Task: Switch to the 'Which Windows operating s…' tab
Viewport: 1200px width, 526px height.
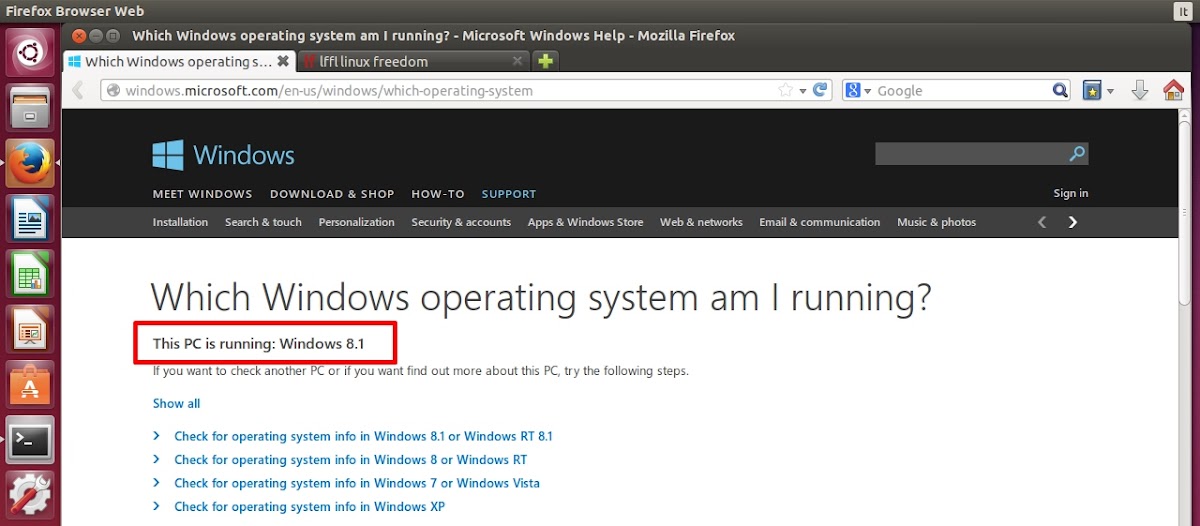Action: click(180, 61)
